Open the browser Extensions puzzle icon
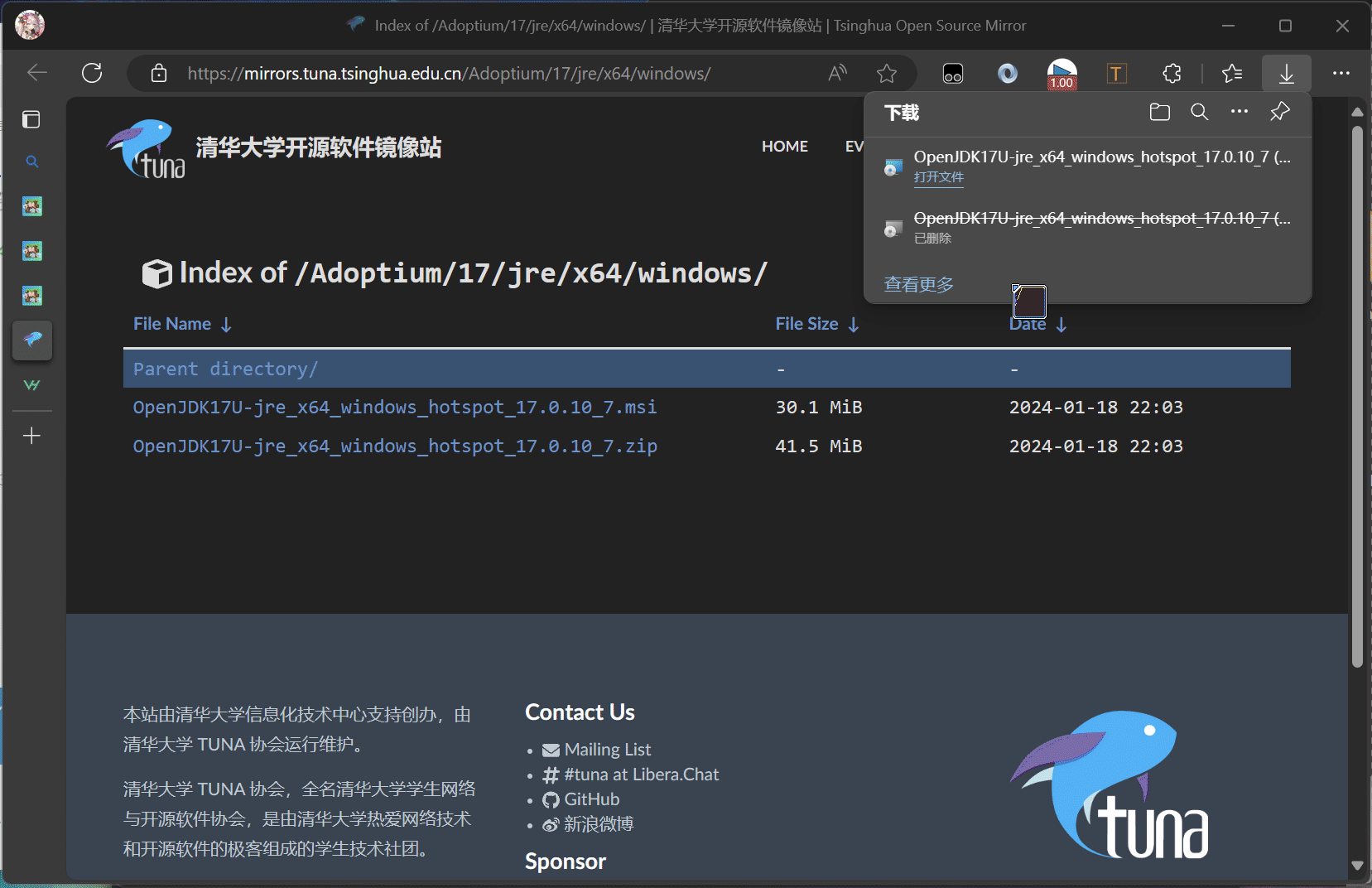The height and width of the screenshot is (888, 1372). 1172,74
